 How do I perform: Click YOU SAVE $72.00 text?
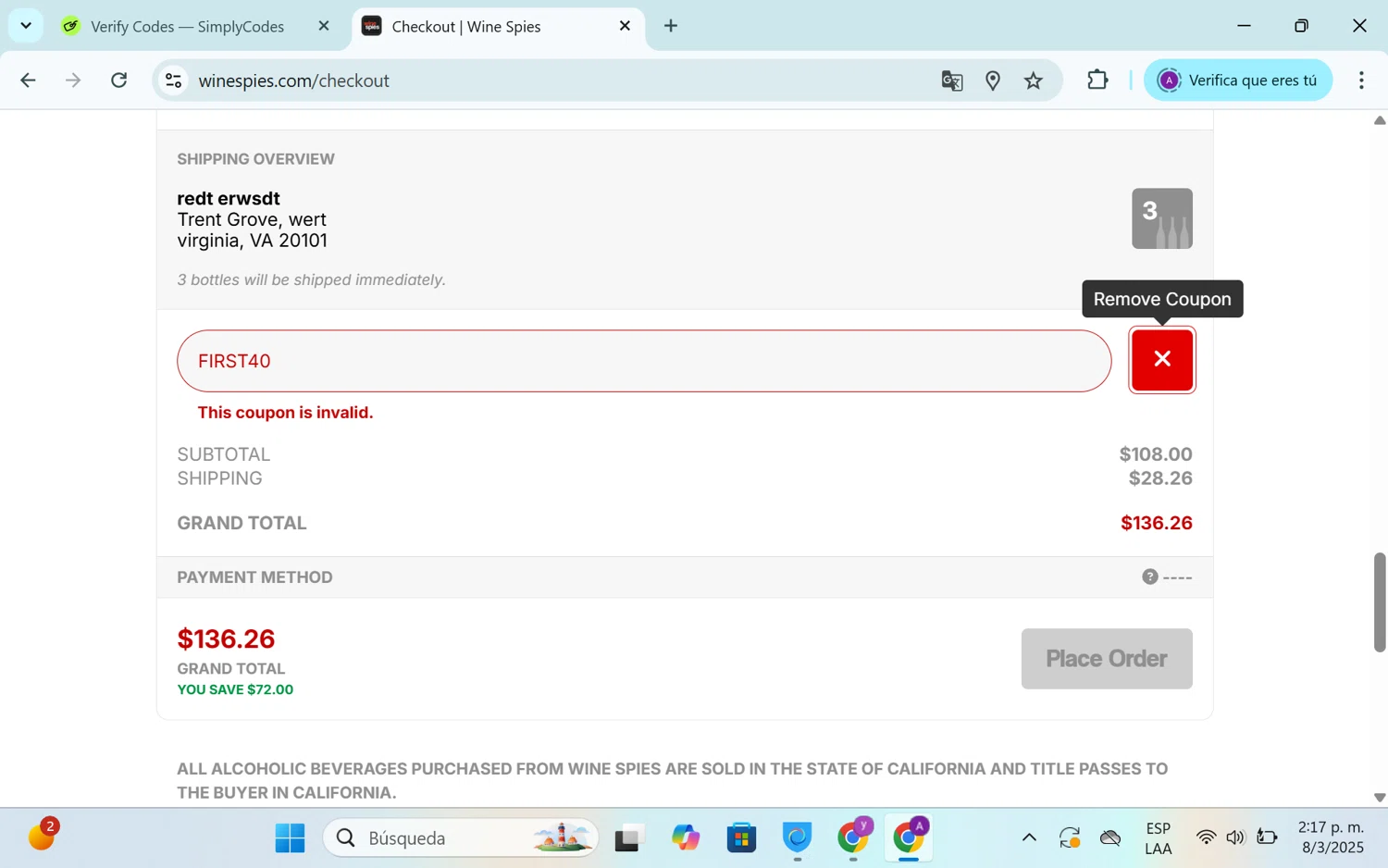click(235, 689)
